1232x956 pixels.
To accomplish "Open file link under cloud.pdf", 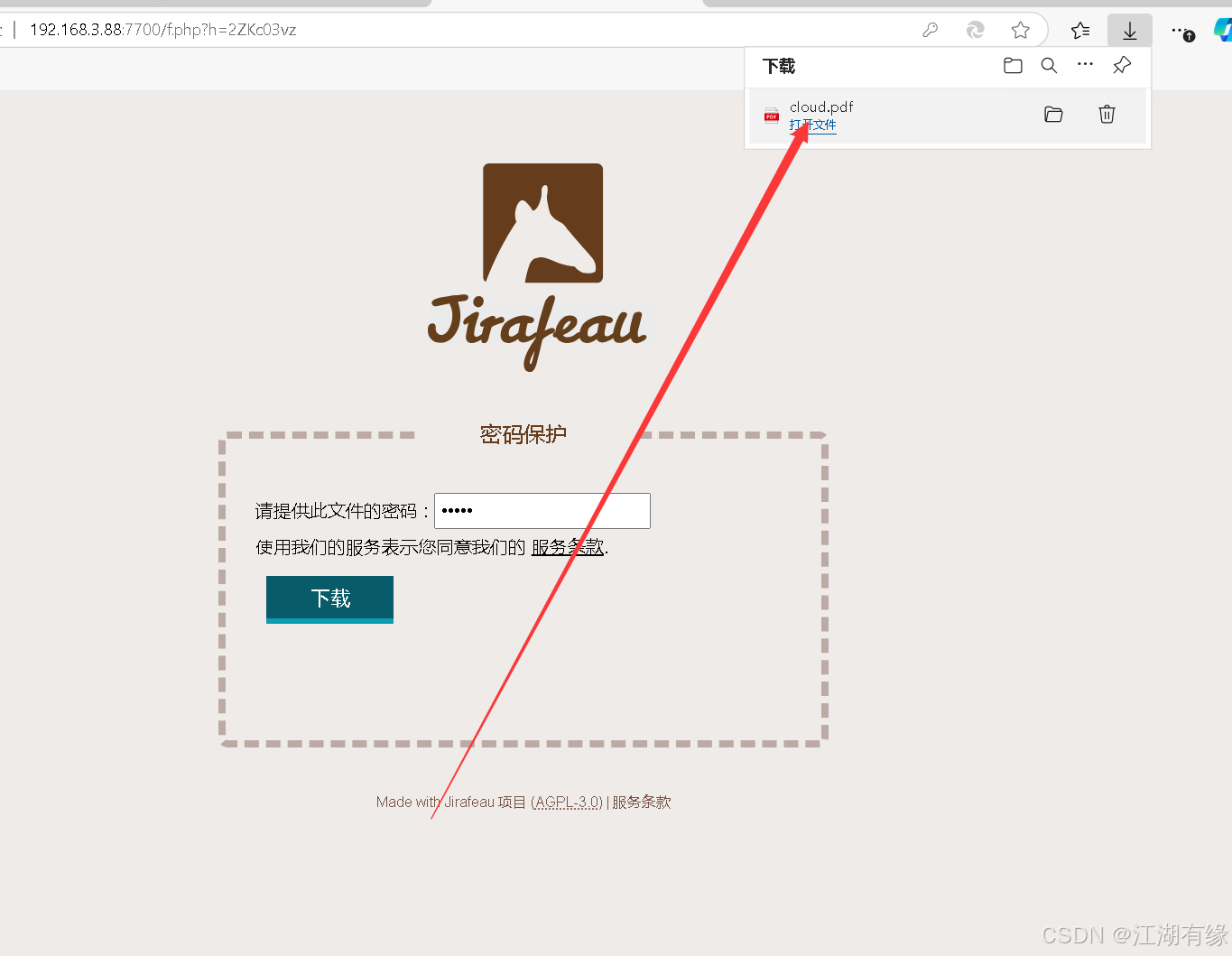I will click(x=813, y=125).
